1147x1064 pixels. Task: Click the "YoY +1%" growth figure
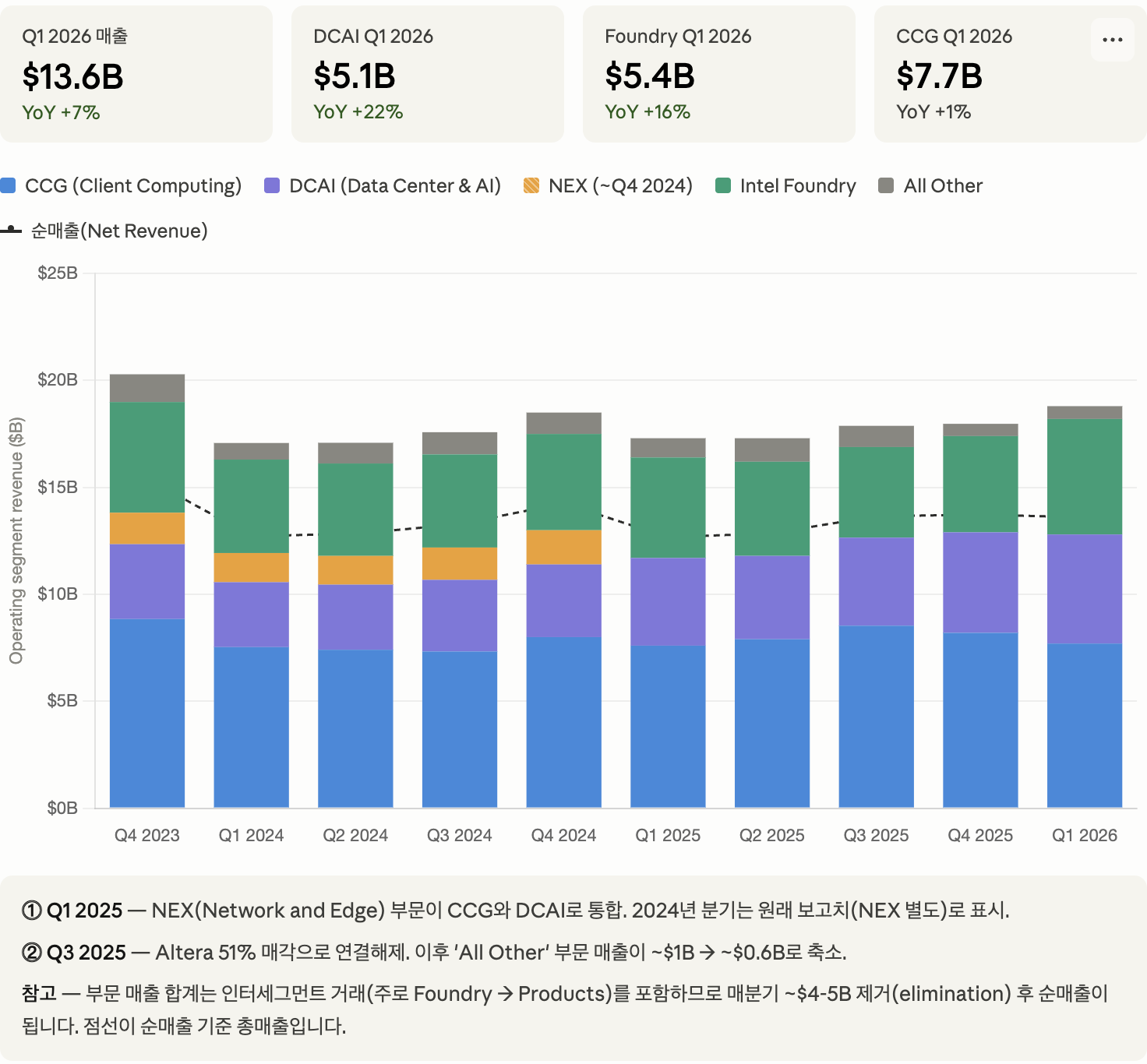[x=933, y=111]
